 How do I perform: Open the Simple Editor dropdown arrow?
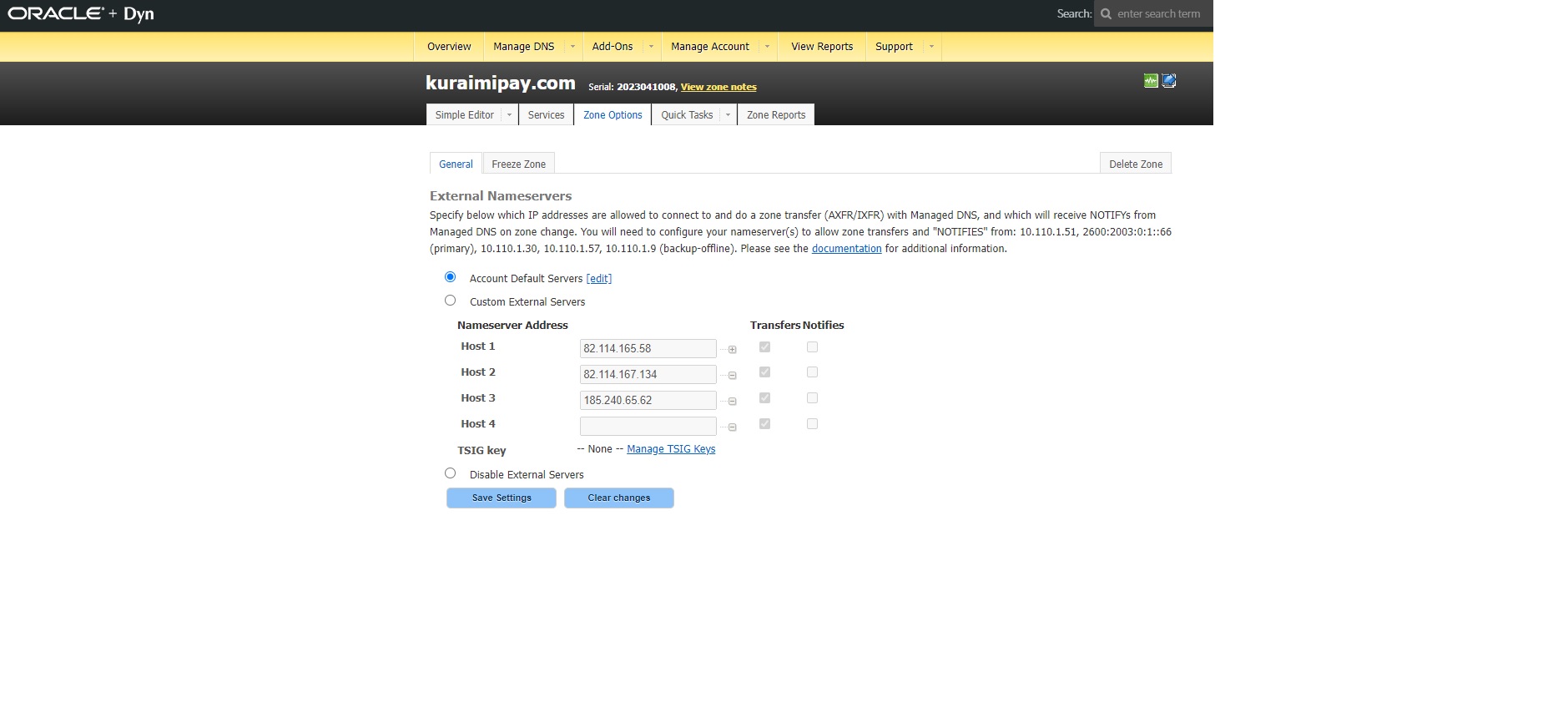pos(509,115)
